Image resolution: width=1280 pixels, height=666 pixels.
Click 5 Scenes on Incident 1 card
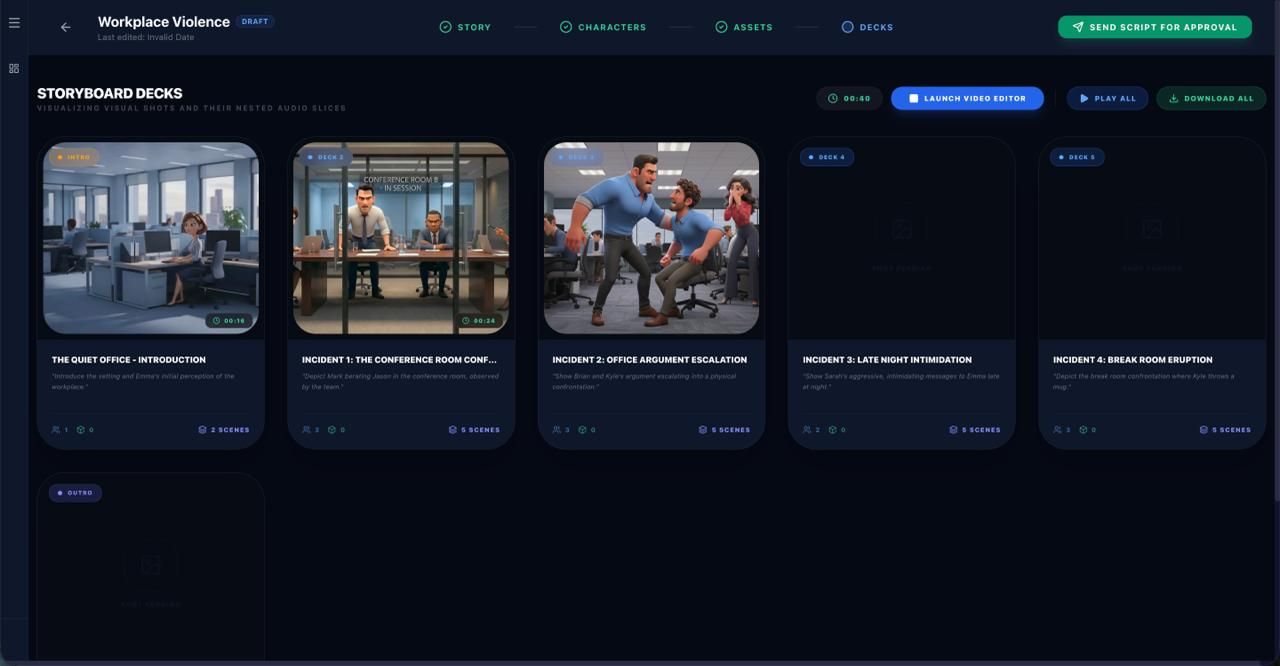coord(474,430)
